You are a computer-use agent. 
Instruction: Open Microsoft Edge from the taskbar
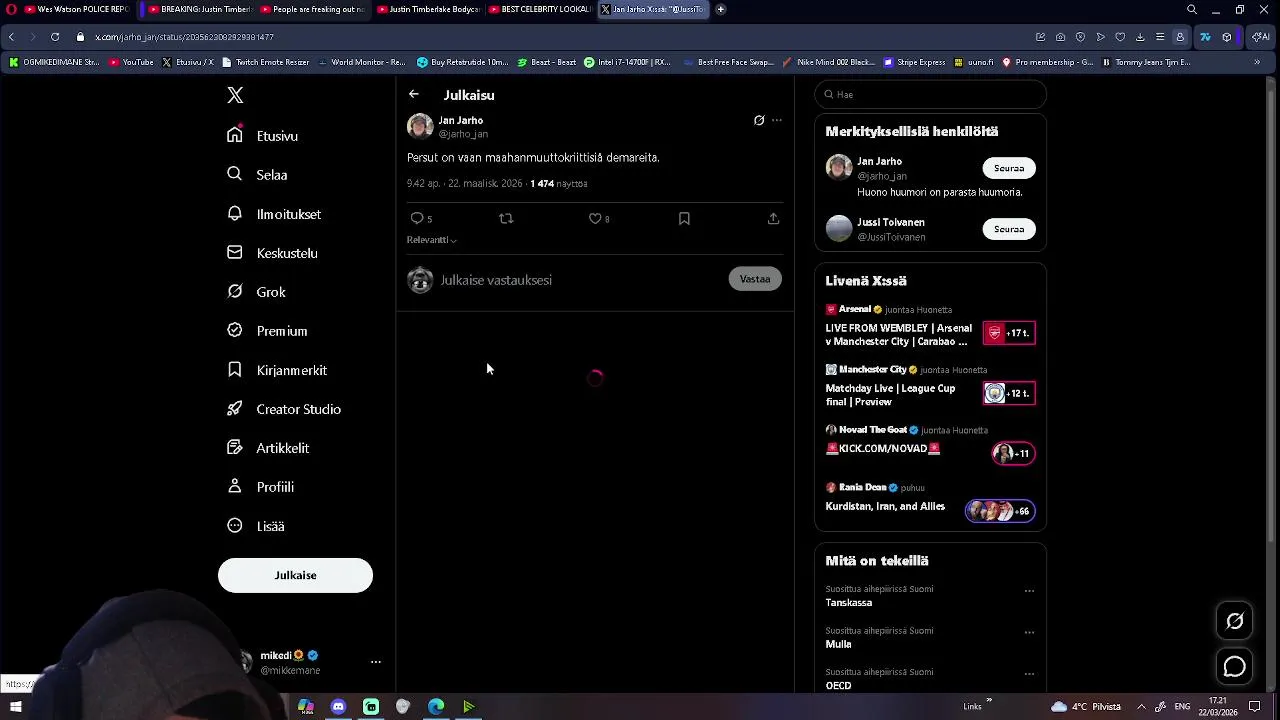[436, 707]
